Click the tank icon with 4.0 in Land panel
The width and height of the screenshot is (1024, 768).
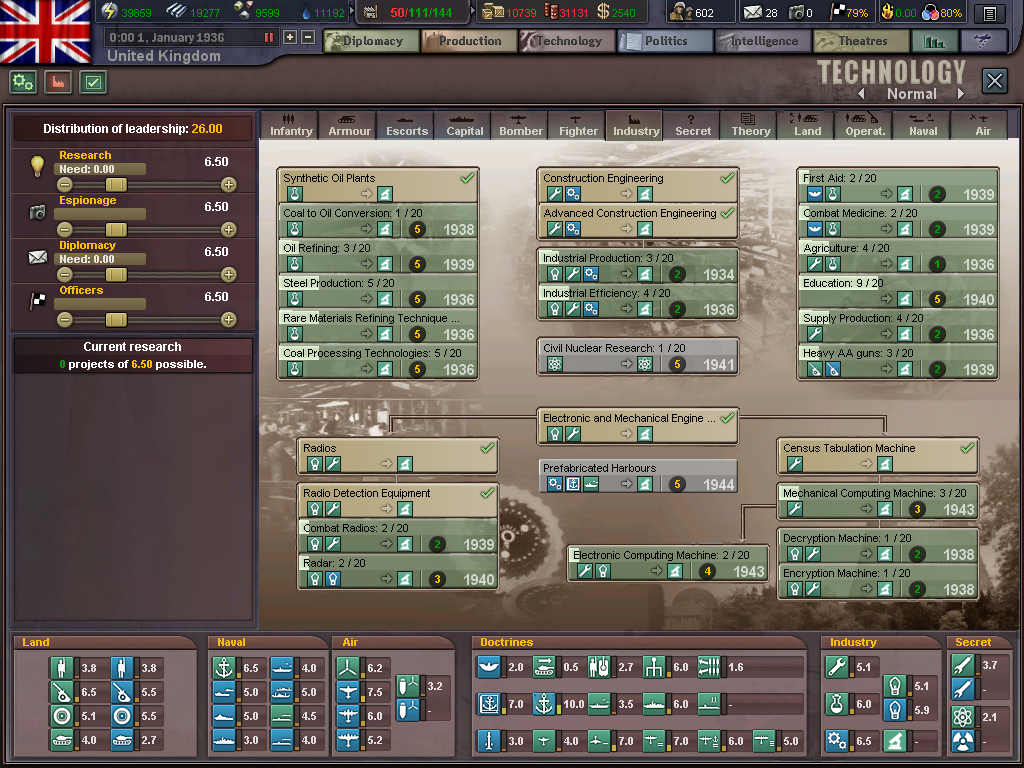tap(61, 741)
